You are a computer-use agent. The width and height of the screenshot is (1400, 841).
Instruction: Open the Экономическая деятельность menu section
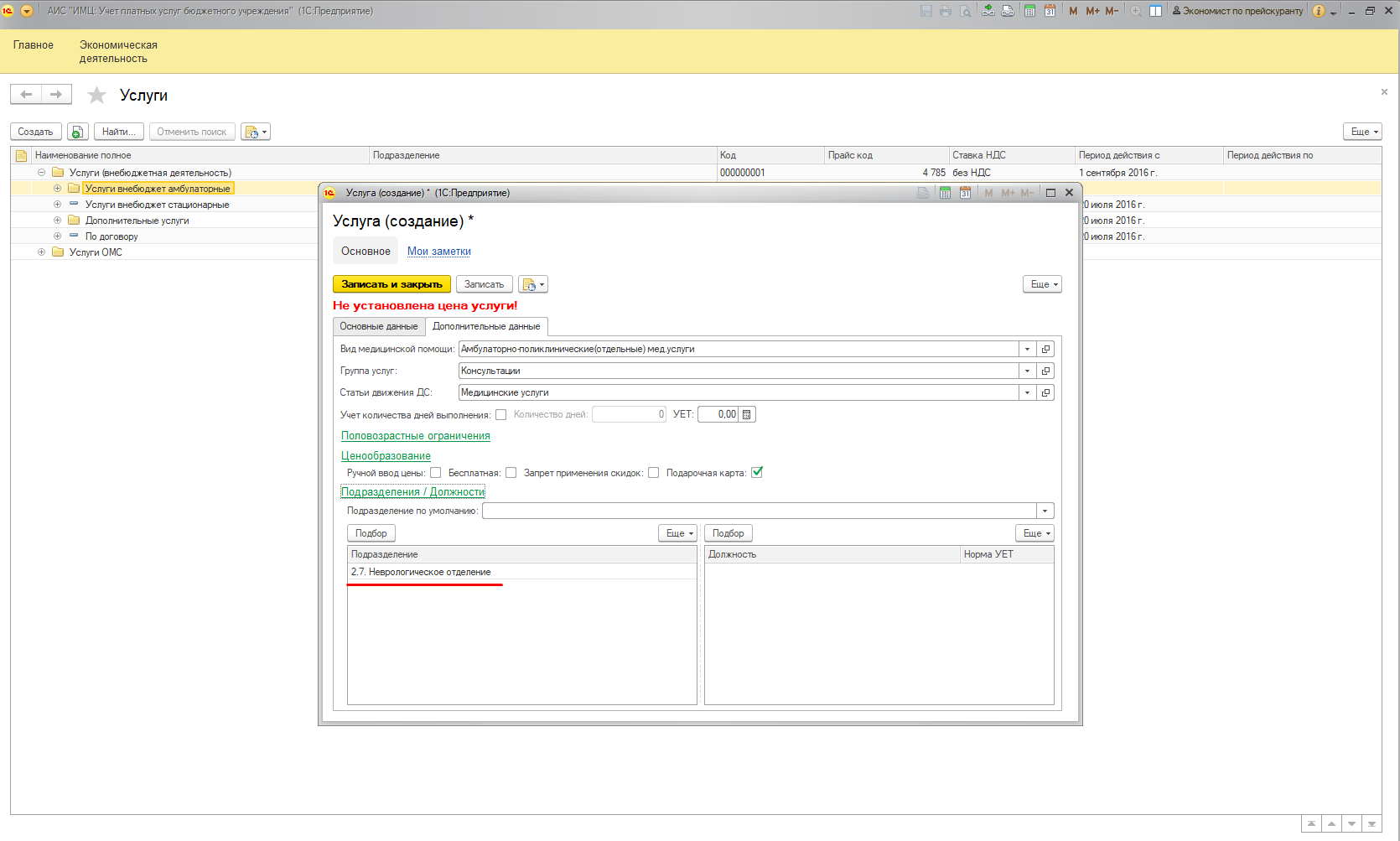(118, 51)
